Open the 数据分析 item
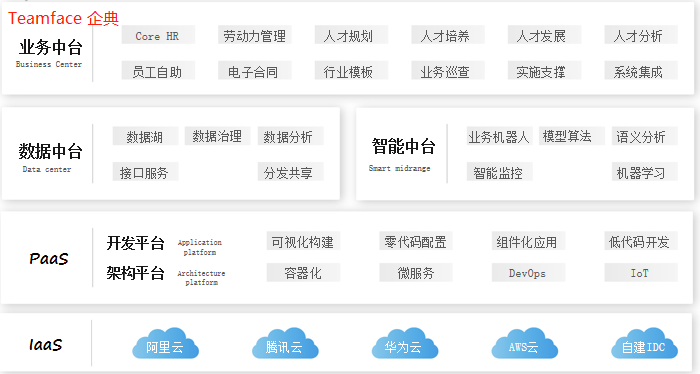 click(x=290, y=136)
